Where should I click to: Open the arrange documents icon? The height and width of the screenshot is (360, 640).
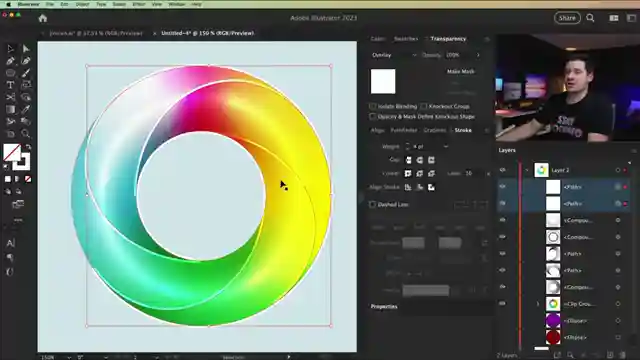[613, 18]
